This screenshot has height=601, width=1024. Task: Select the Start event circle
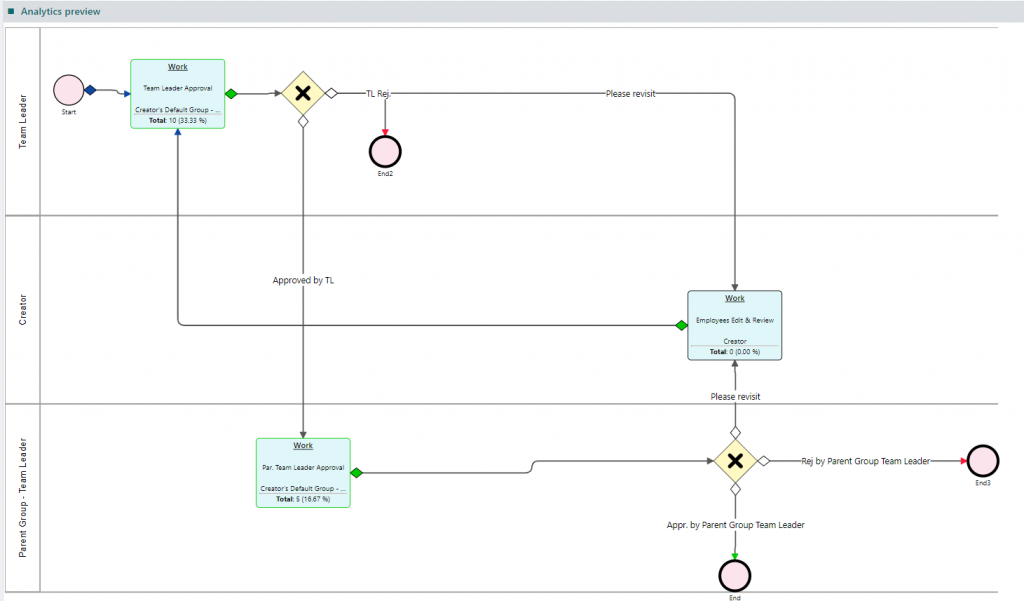coord(68,90)
